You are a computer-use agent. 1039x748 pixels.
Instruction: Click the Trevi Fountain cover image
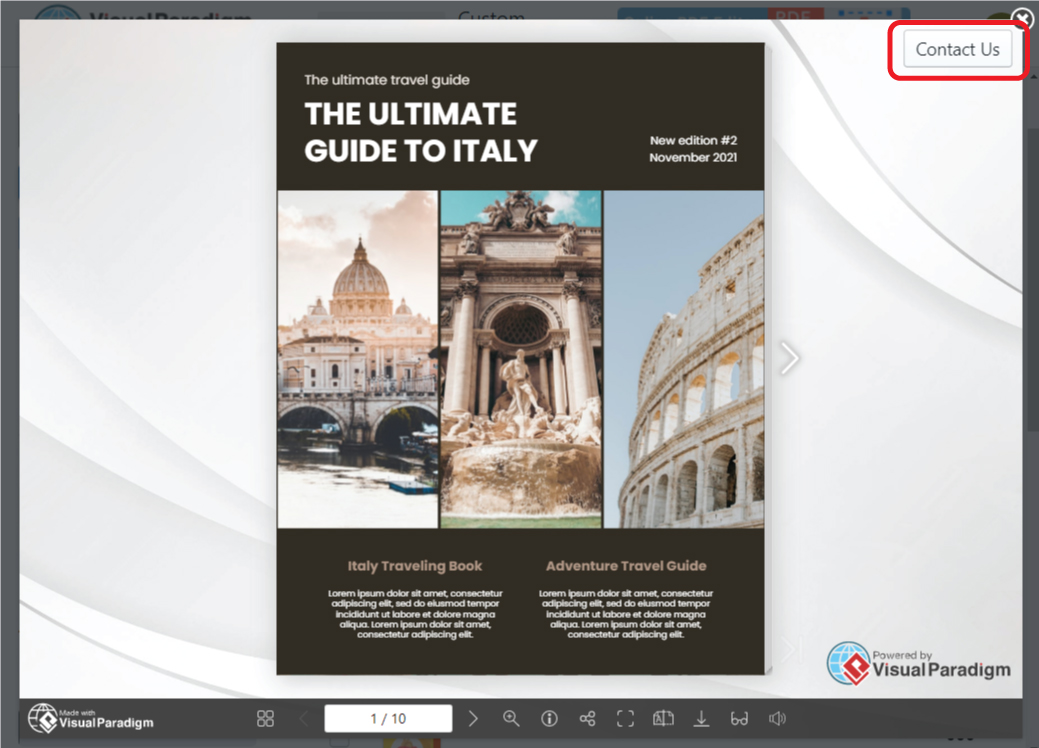click(x=520, y=358)
